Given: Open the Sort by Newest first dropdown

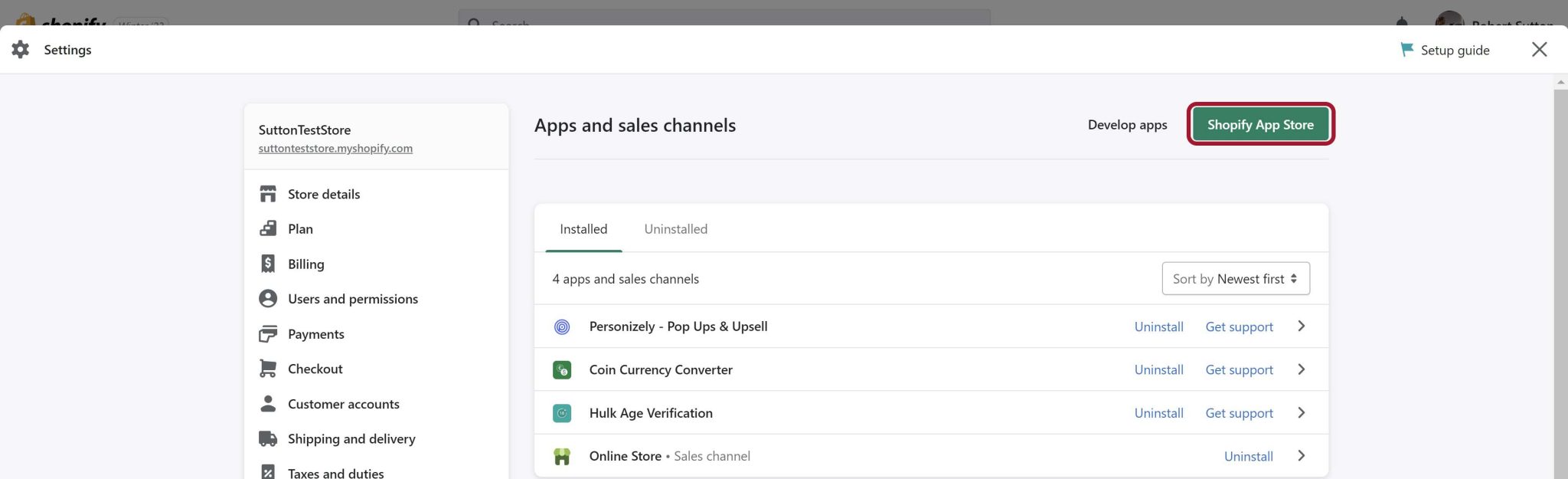Looking at the screenshot, I should coord(1236,279).
